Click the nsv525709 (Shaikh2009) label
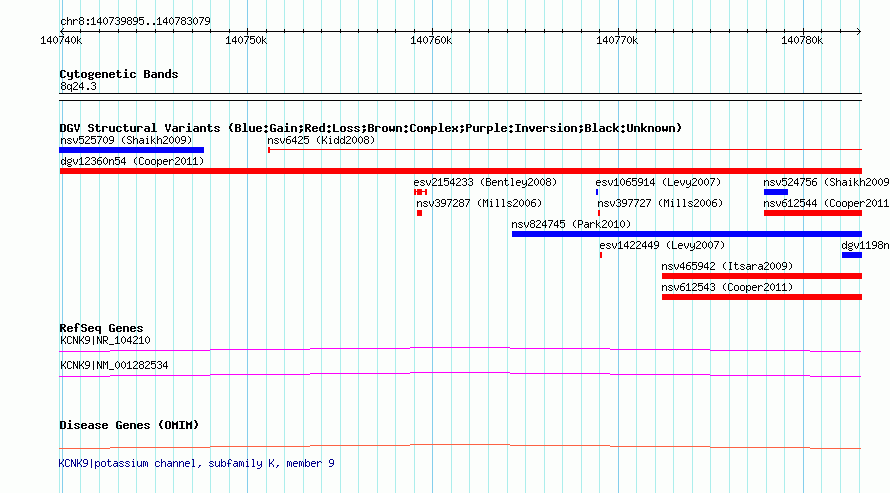Screen dimensions: 890x493 [126, 140]
